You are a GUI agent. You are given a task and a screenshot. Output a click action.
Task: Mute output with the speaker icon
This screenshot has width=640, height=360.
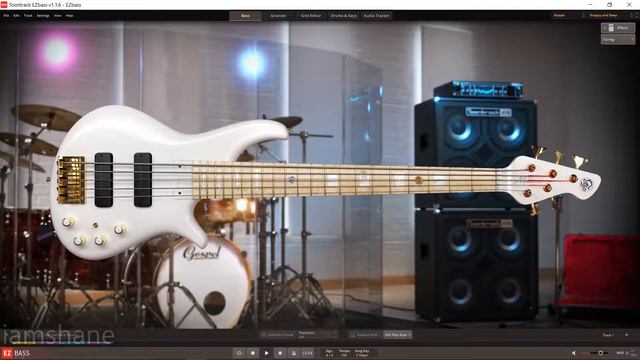coord(573,353)
